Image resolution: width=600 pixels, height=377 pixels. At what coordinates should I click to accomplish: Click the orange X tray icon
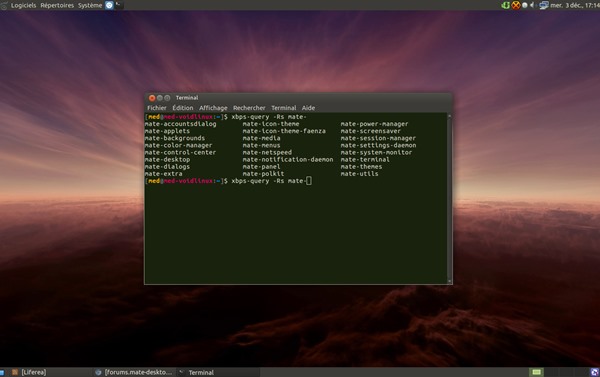516,5
